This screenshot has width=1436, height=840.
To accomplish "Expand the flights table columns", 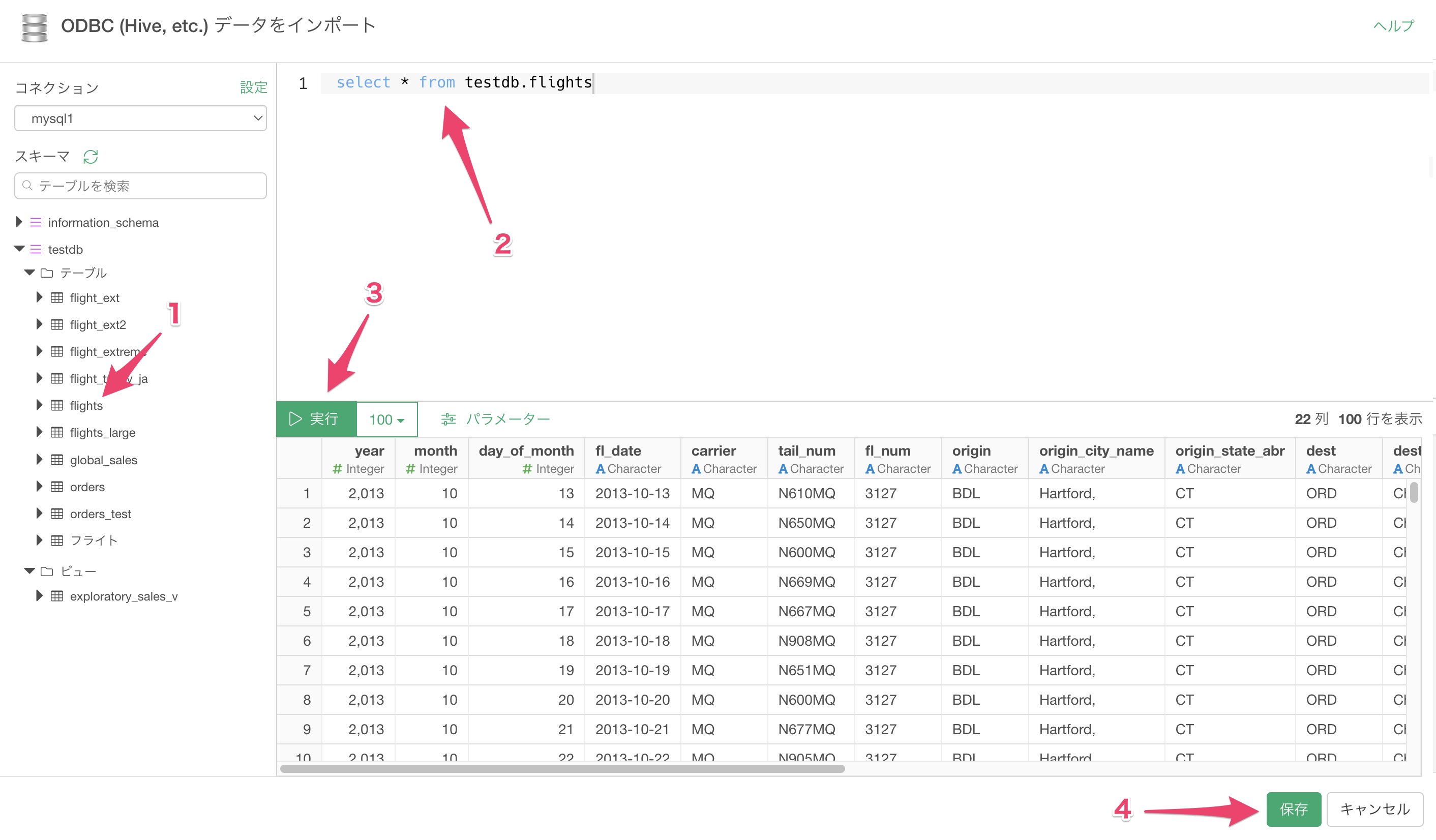I will point(39,405).
